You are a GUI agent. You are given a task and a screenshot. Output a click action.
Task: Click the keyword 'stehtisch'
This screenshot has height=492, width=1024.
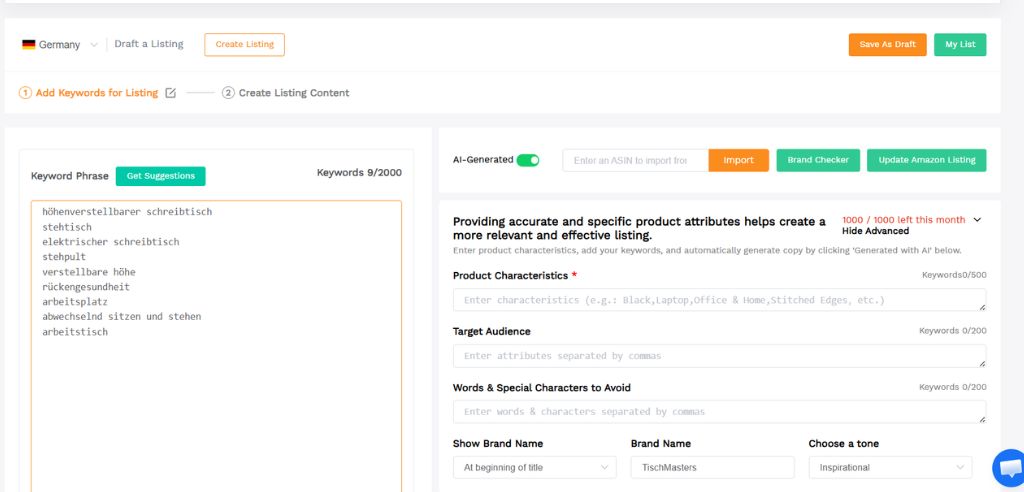[67, 227]
